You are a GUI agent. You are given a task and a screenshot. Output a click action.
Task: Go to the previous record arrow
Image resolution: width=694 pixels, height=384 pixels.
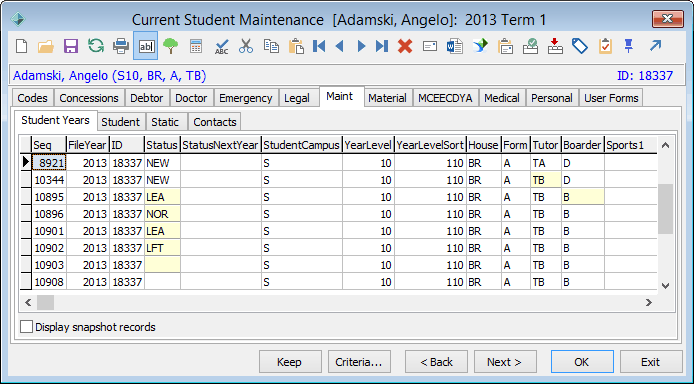(339, 46)
